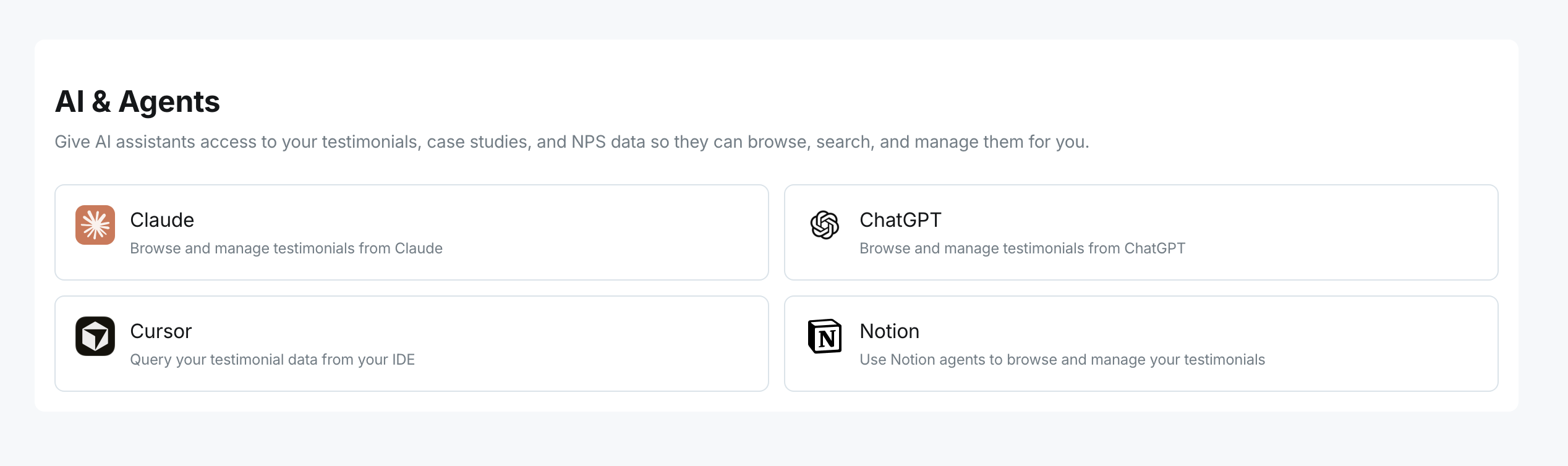Click the 'Give AI assistants access' subtitle

(x=572, y=142)
